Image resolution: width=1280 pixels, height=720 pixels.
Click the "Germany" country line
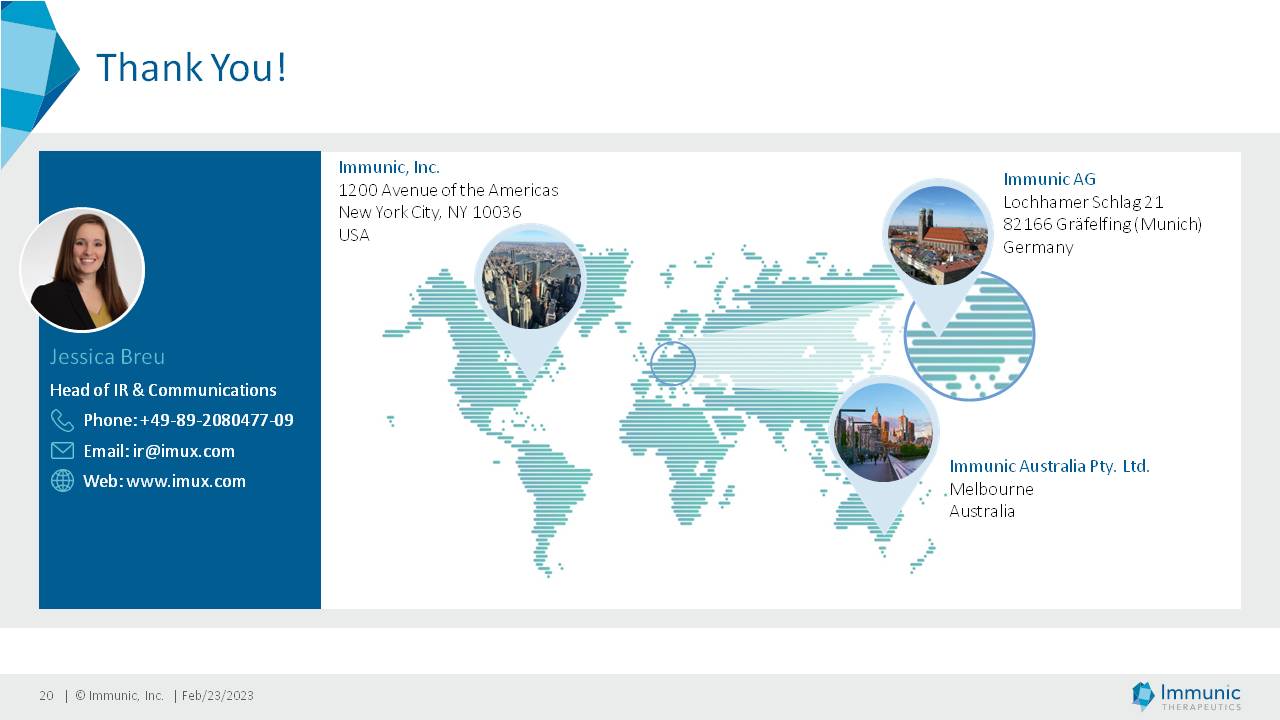(1038, 247)
